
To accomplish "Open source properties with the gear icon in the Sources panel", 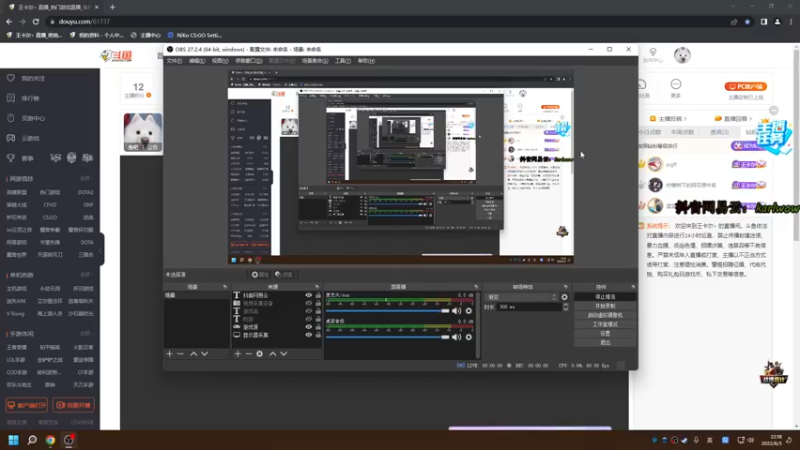I will (x=260, y=354).
